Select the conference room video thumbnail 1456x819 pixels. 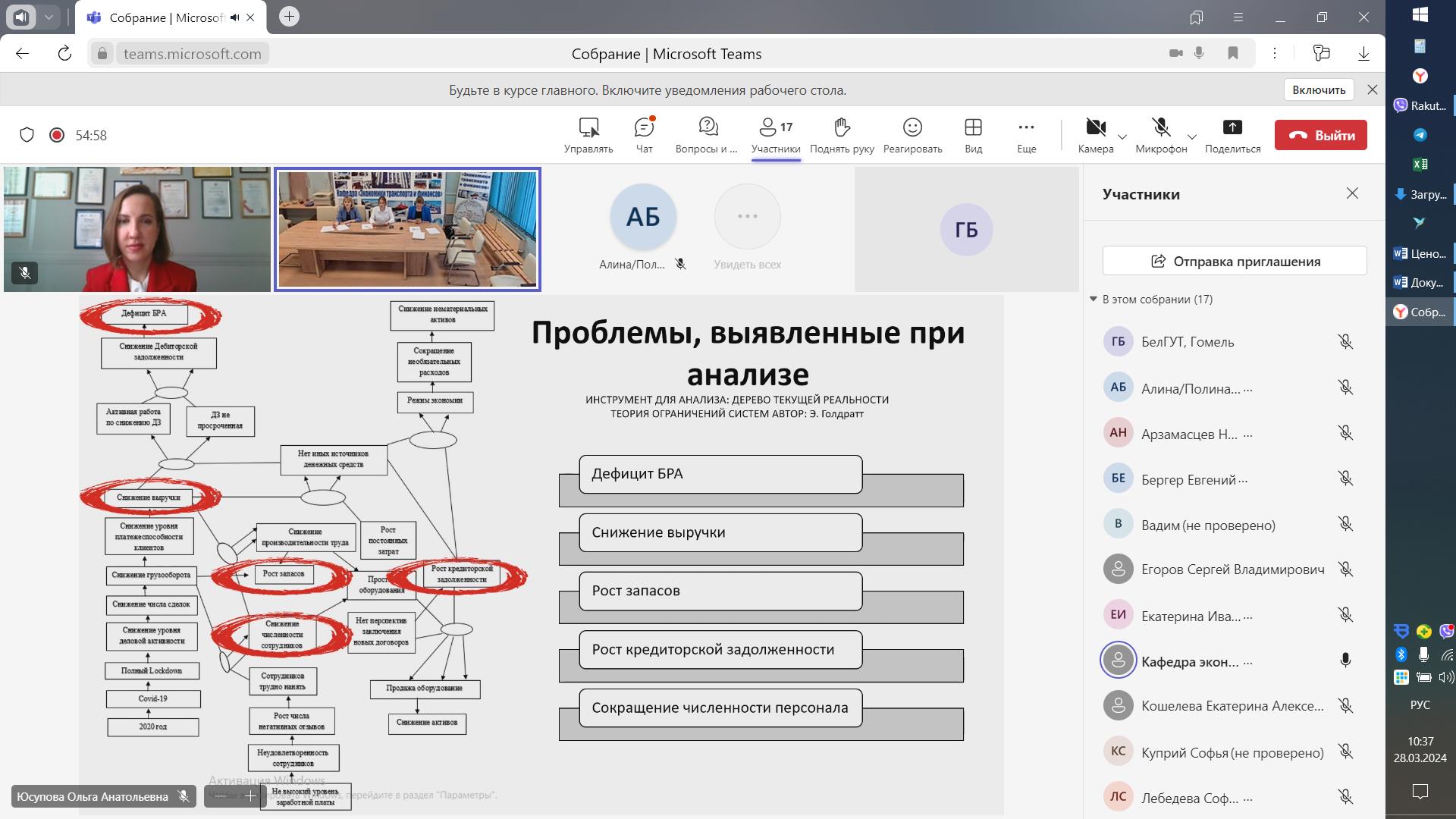point(407,229)
